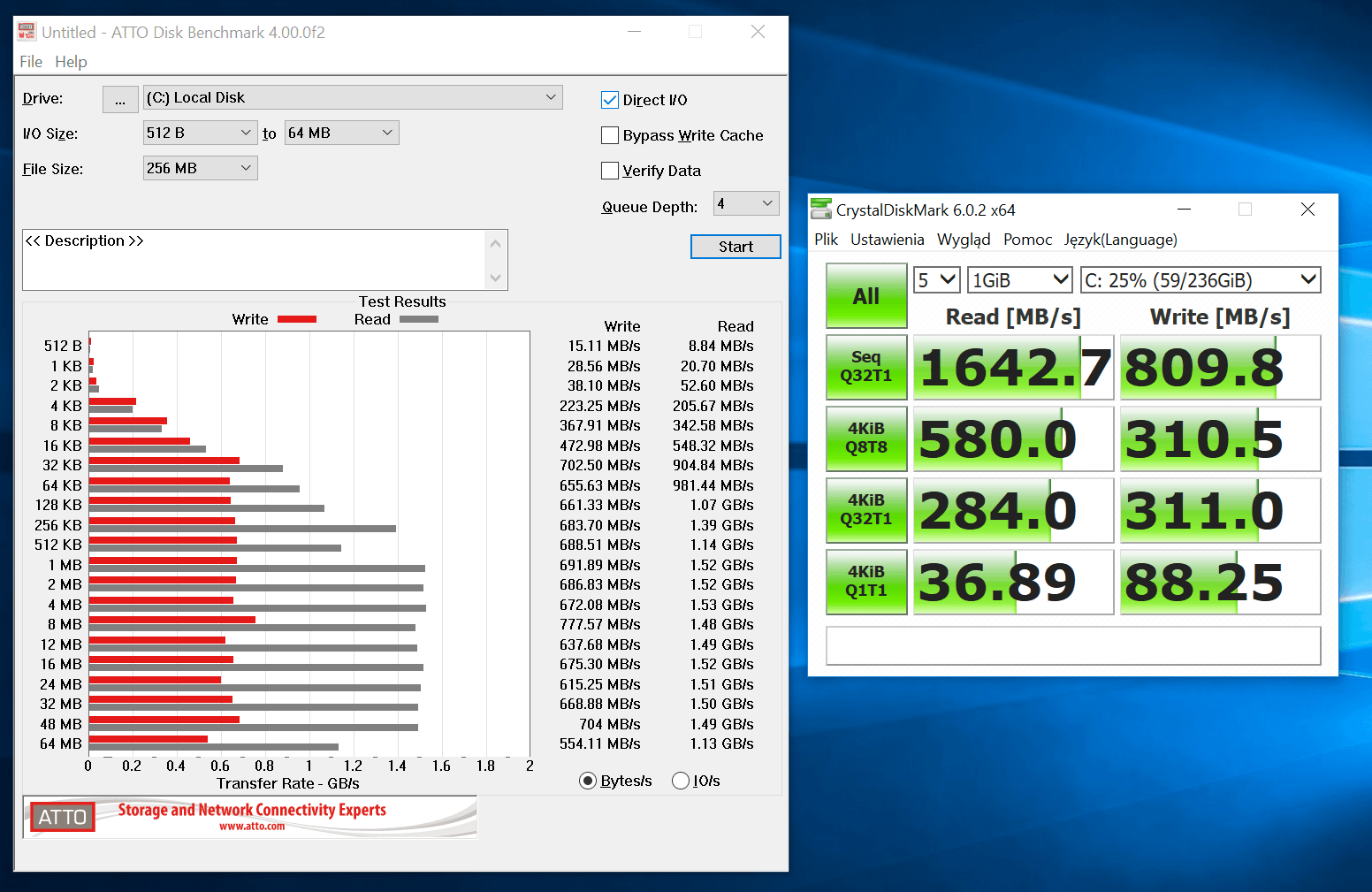Click the CrystalDiskMark title bar icon
1372x892 pixels.
click(821, 210)
